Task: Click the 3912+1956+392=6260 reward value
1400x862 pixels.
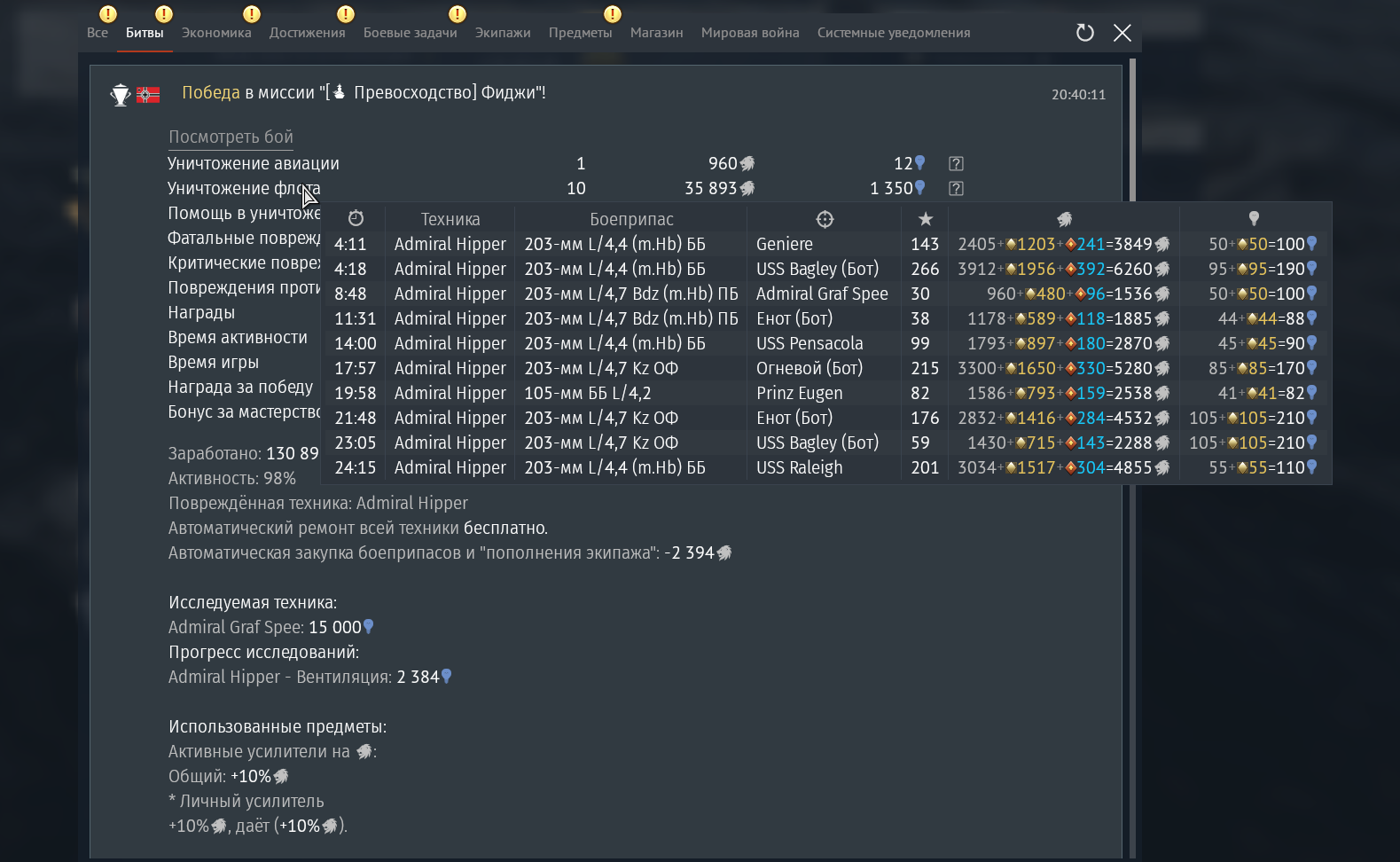Action: pos(1064,269)
